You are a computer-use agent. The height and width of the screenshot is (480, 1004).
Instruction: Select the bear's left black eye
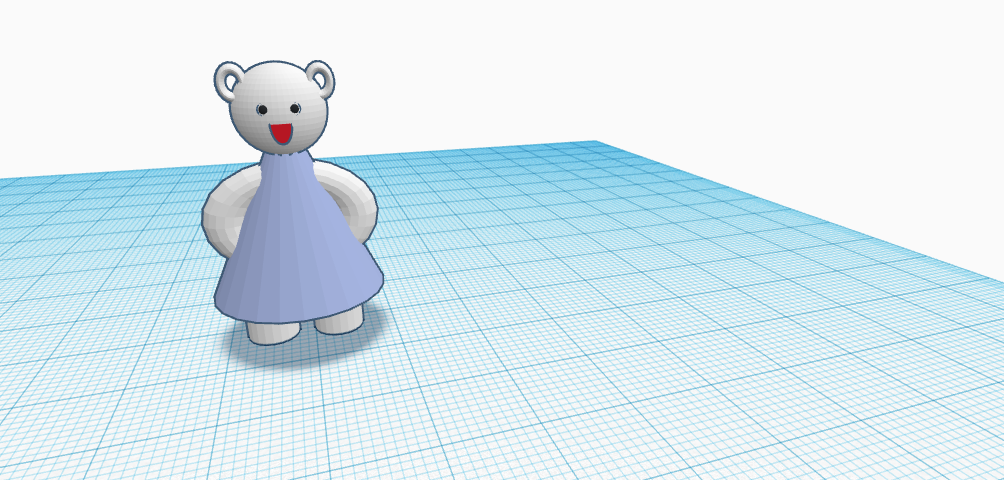click(x=262, y=109)
